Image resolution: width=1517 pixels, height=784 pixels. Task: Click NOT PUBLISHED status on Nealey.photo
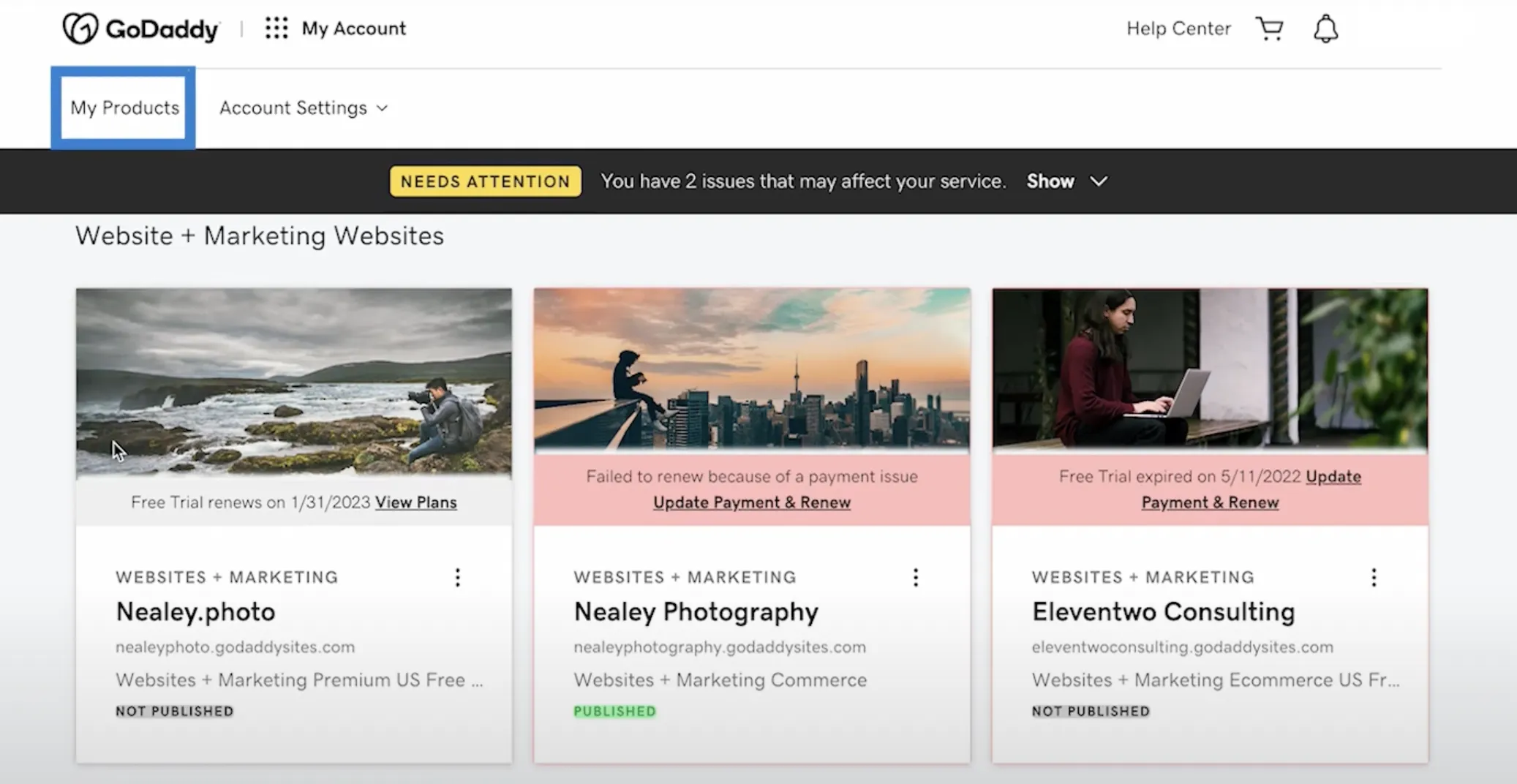pos(174,711)
